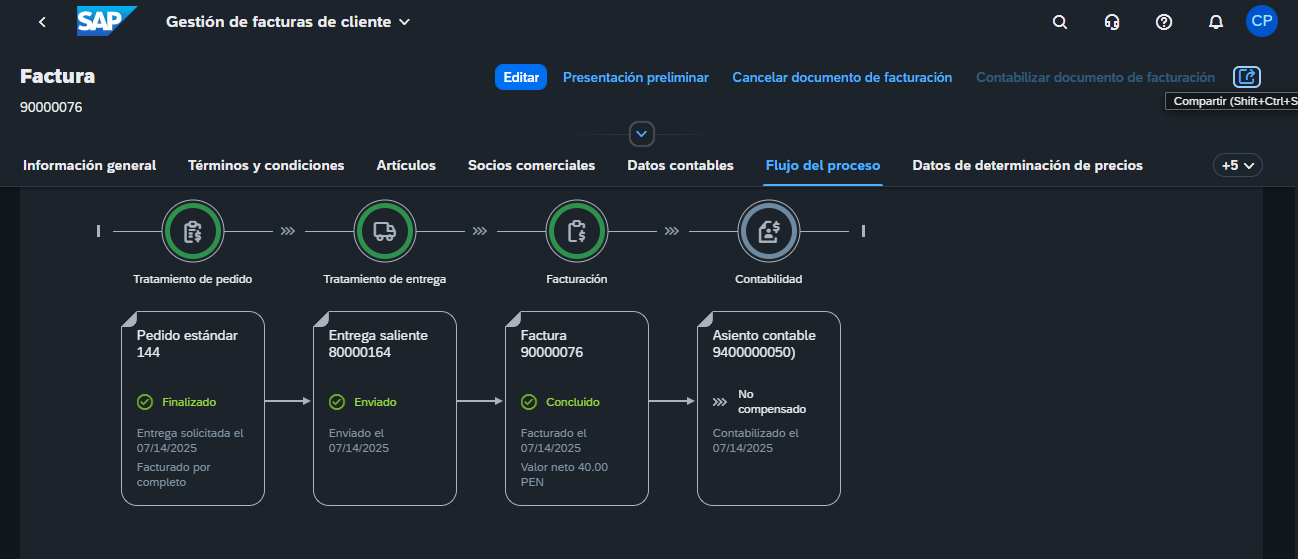This screenshot has height=559, width=1298.
Task: Switch to the Datos contables tab
Action: pos(680,166)
